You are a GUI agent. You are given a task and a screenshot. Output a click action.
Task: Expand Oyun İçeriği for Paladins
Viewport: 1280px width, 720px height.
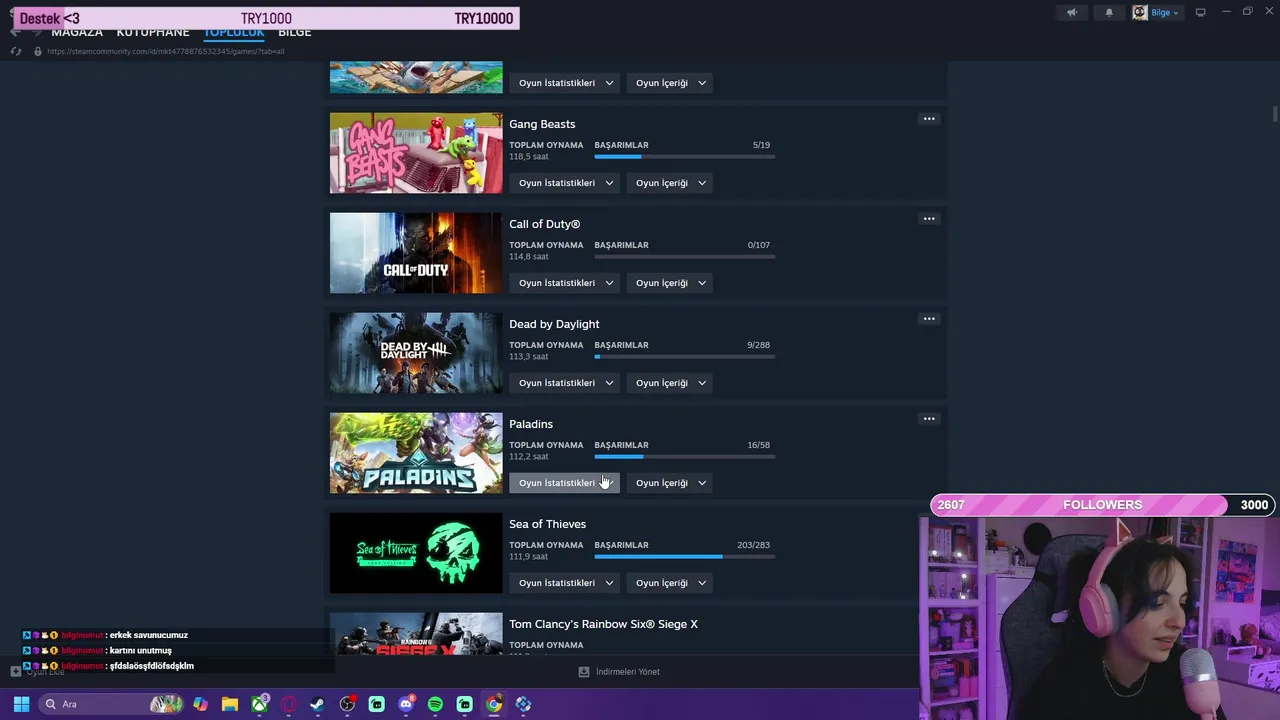tap(670, 483)
